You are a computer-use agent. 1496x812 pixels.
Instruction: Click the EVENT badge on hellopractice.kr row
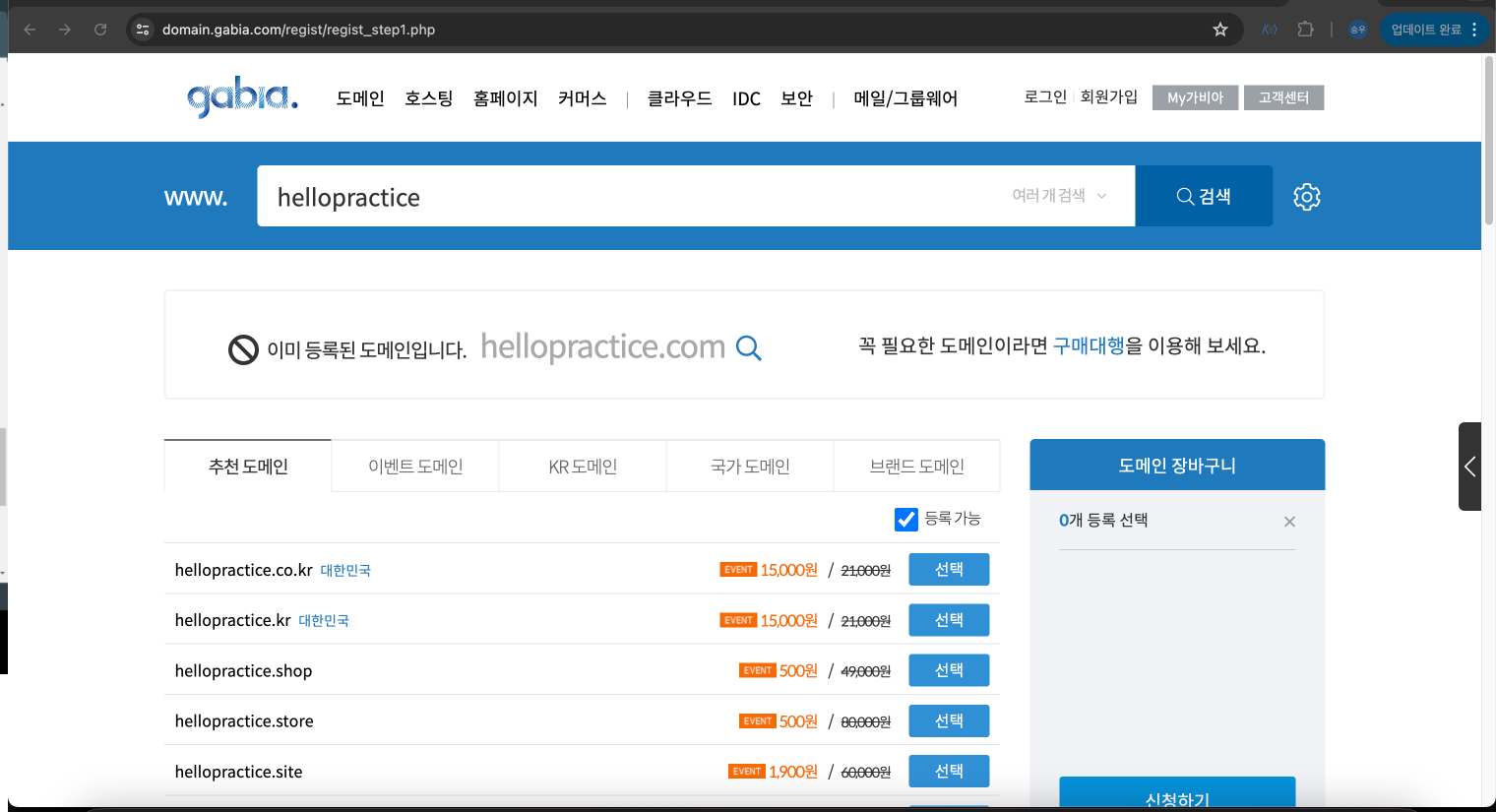738,620
